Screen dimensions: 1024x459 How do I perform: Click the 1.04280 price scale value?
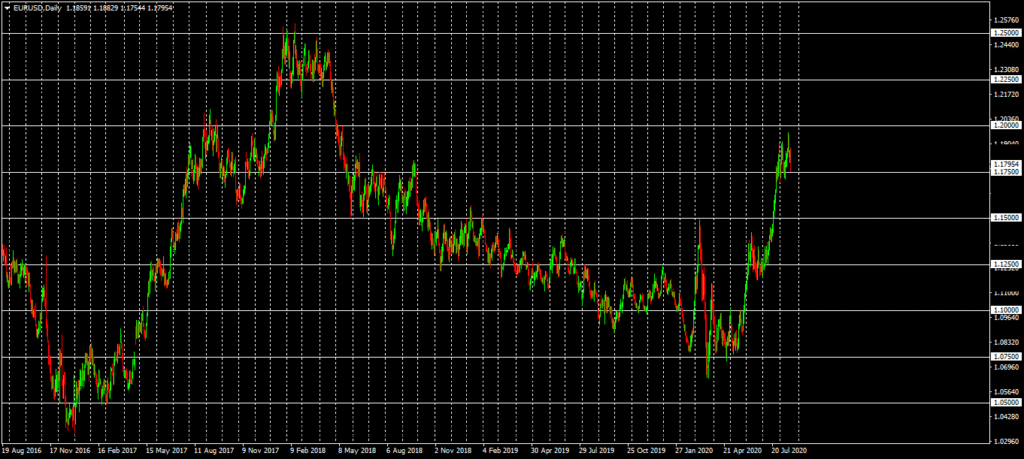(x=1006, y=417)
